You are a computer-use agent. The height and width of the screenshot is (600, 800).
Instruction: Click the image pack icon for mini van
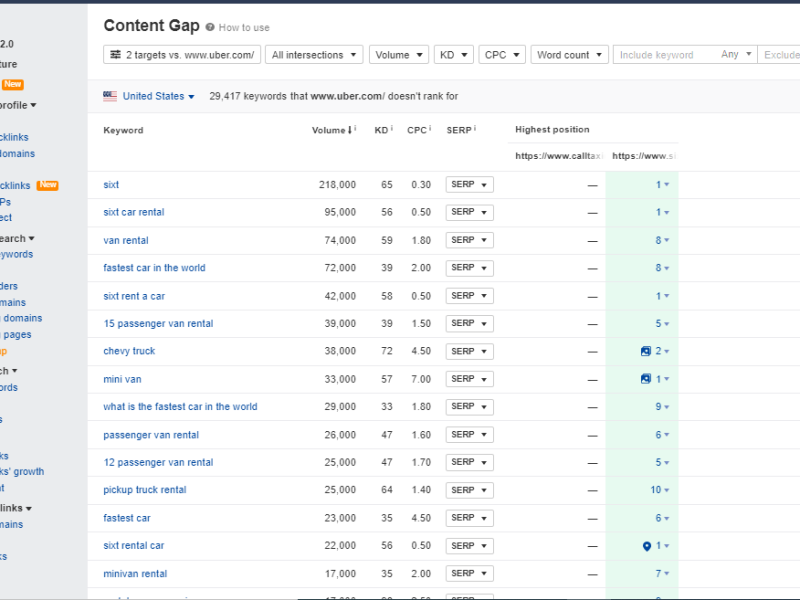tap(646, 379)
